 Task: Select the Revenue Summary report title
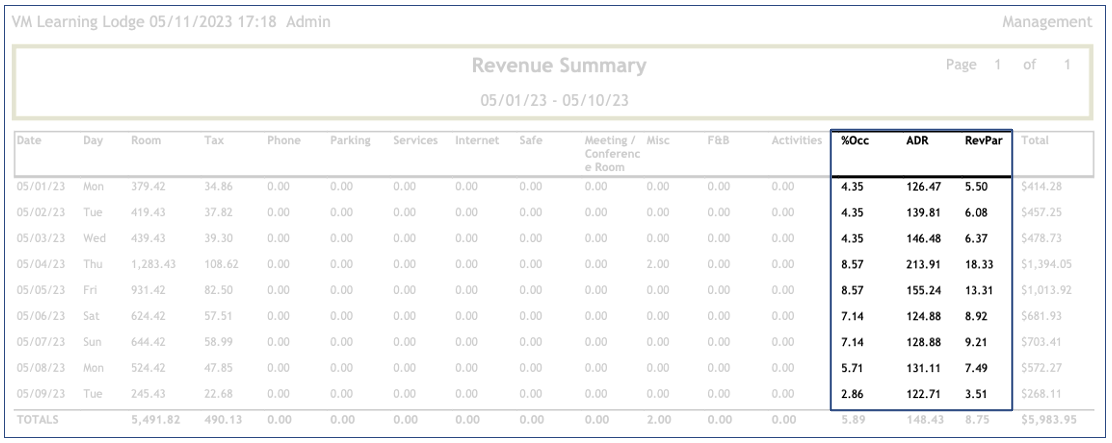tap(557, 68)
